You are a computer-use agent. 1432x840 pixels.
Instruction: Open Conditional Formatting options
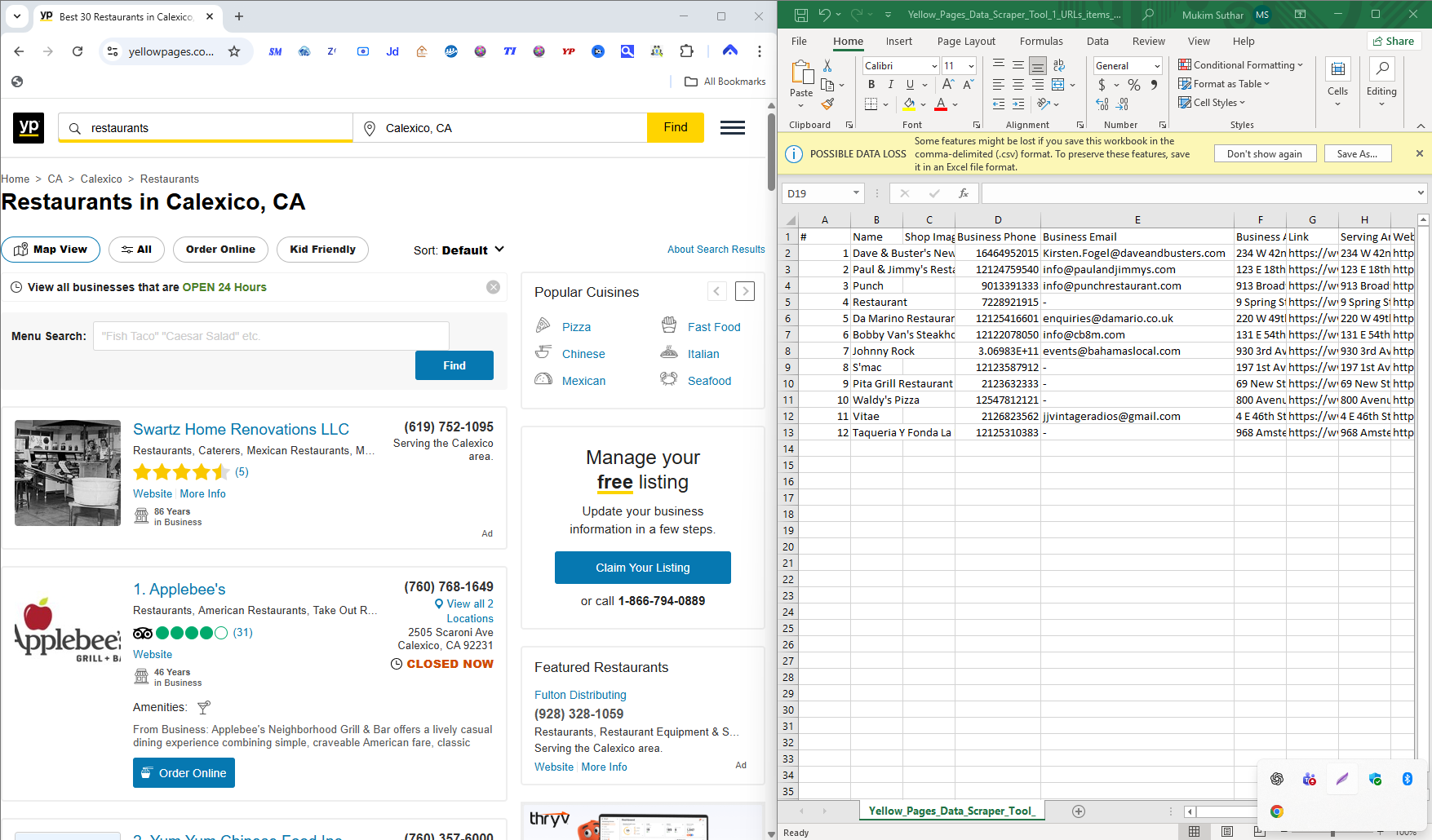(1241, 64)
